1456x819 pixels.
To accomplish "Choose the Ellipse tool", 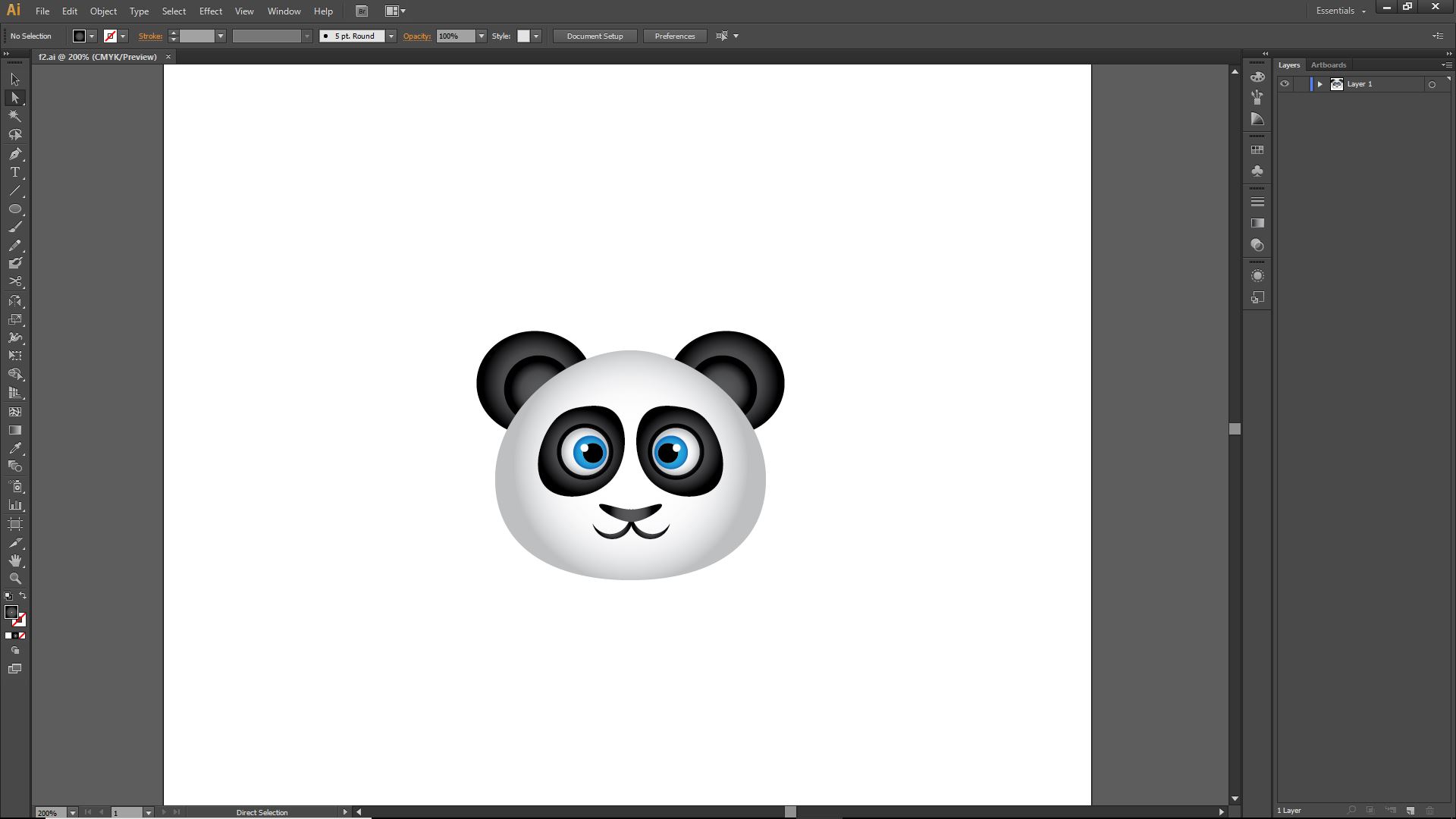I will [14, 209].
